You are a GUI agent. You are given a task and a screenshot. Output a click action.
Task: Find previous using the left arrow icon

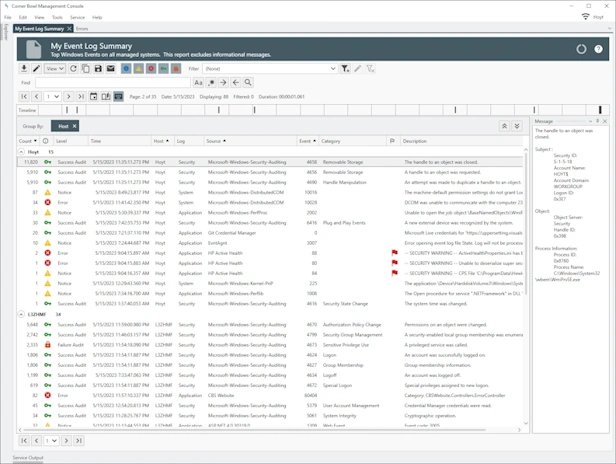[x=236, y=83]
